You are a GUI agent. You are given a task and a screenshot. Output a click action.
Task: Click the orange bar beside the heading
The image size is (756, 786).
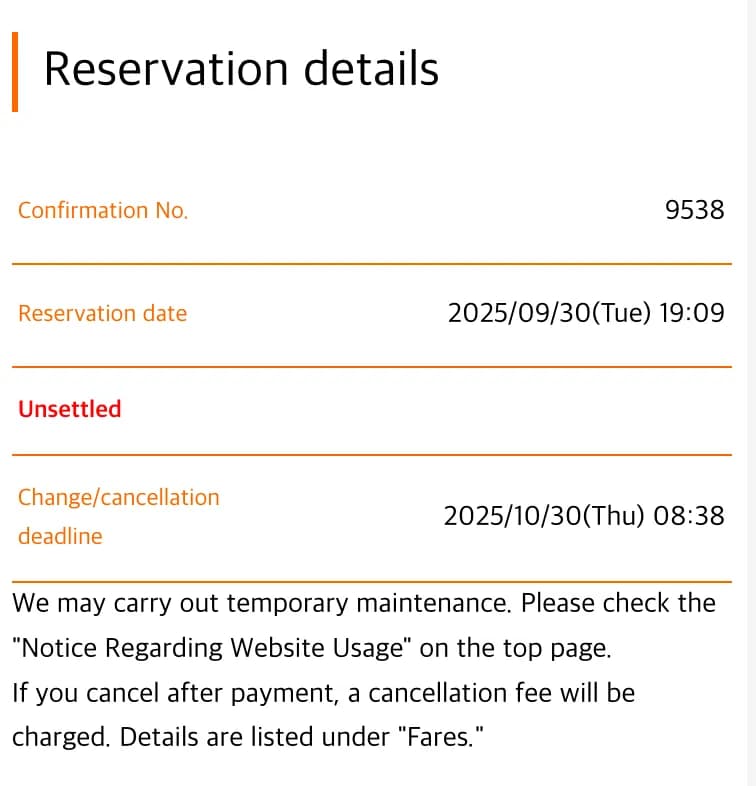15,72
